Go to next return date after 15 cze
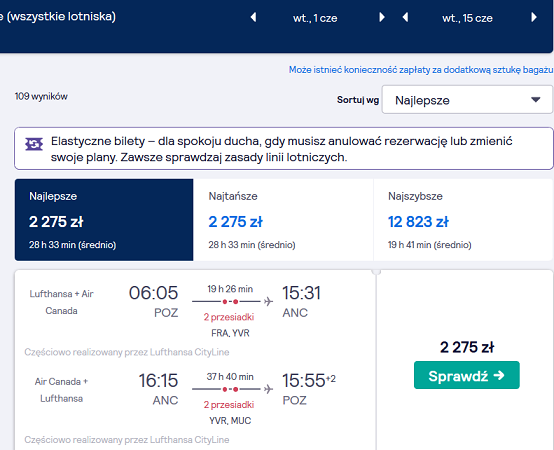Image resolution: width=554 pixels, height=450 pixels. 534,17
